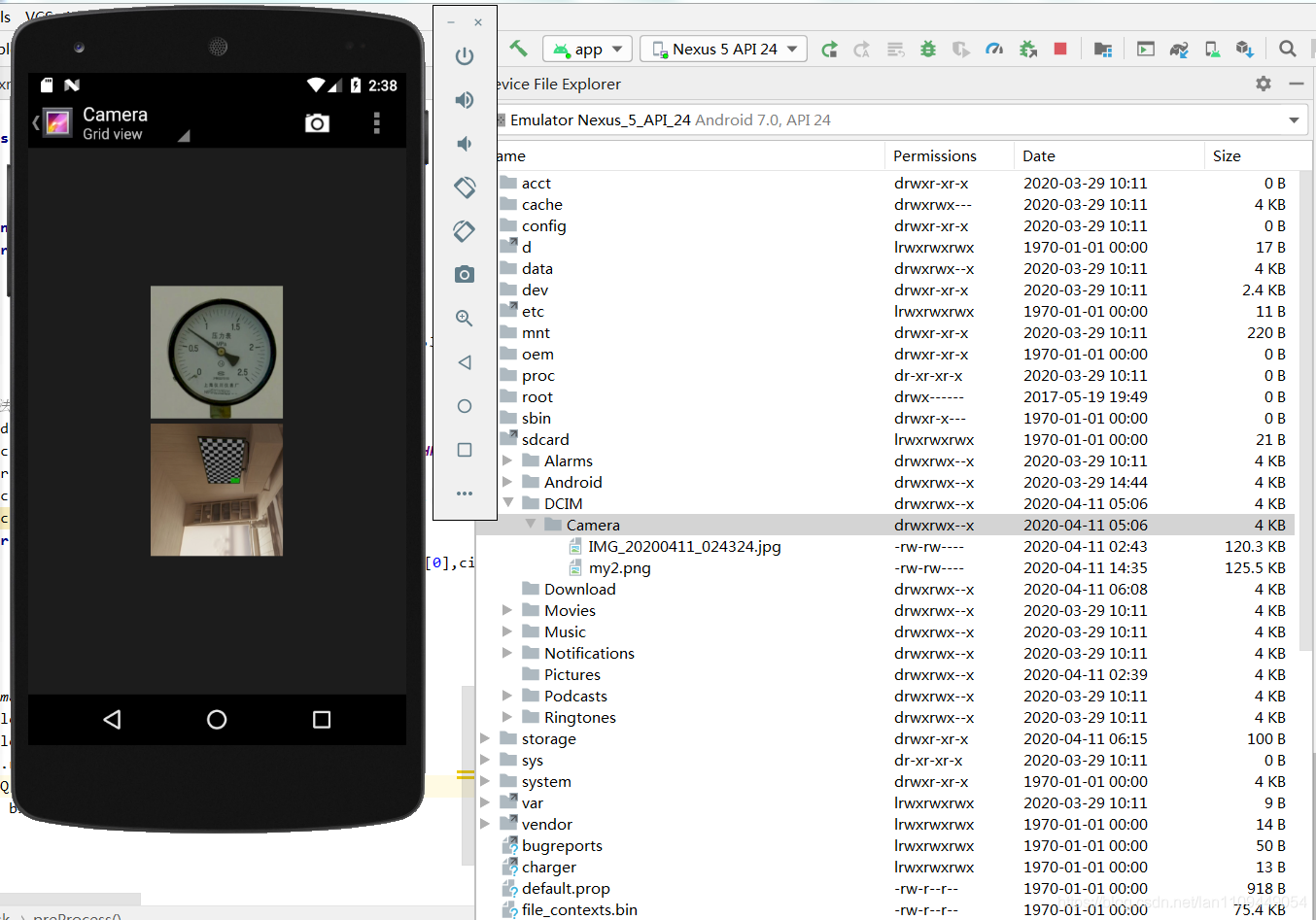This screenshot has height=920, width=1316.
Task: Click the Search Everywhere magnifier icon
Action: point(1287,49)
